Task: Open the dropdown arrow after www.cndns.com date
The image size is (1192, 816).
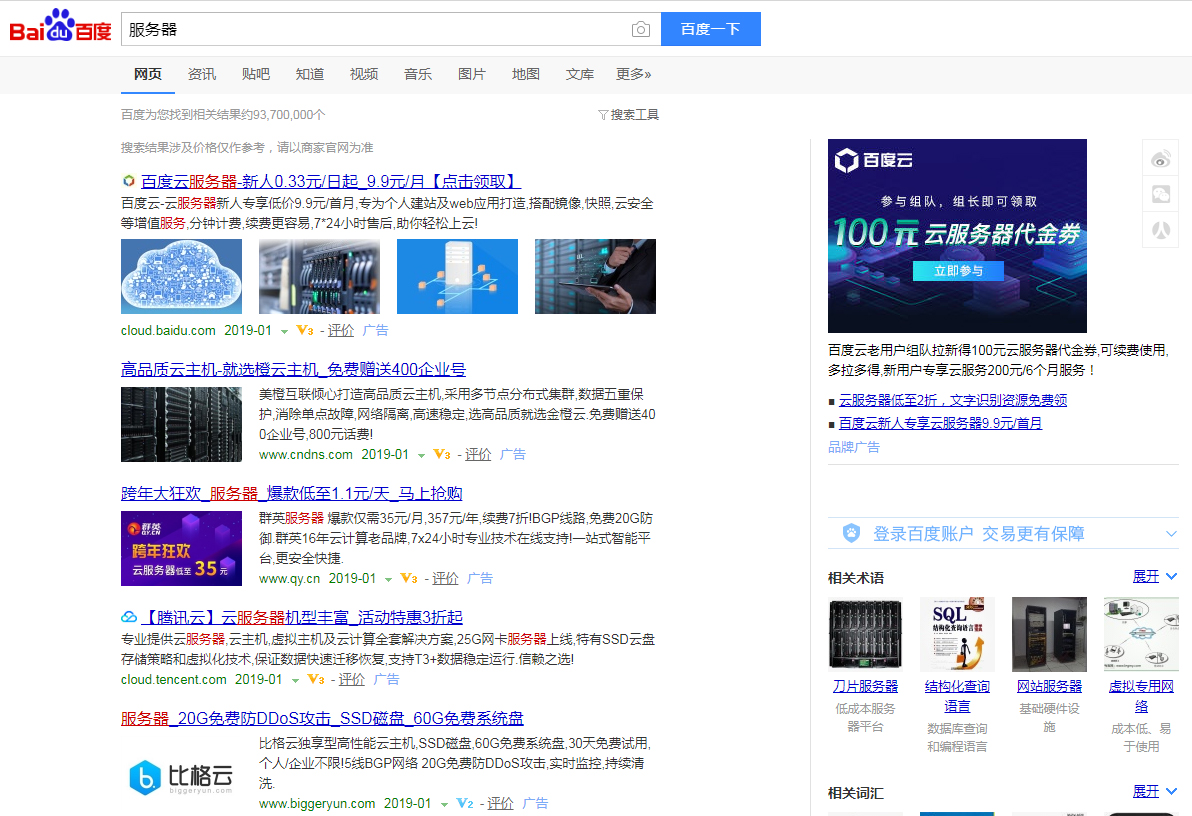Action: (x=421, y=456)
